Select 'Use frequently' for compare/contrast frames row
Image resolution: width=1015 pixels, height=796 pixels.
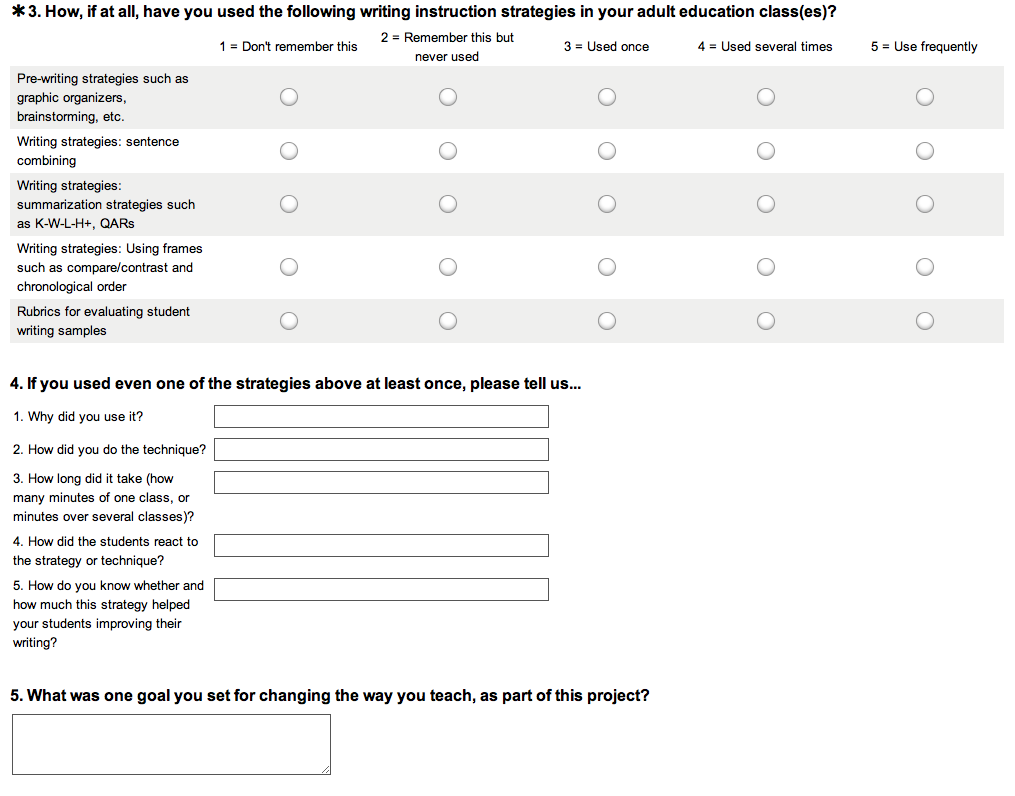(x=925, y=267)
